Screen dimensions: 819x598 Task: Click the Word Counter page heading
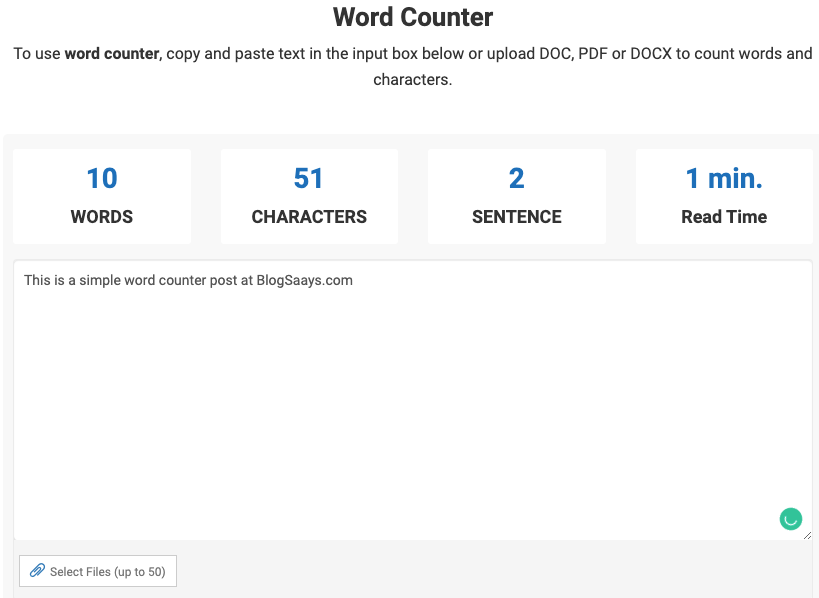click(412, 17)
